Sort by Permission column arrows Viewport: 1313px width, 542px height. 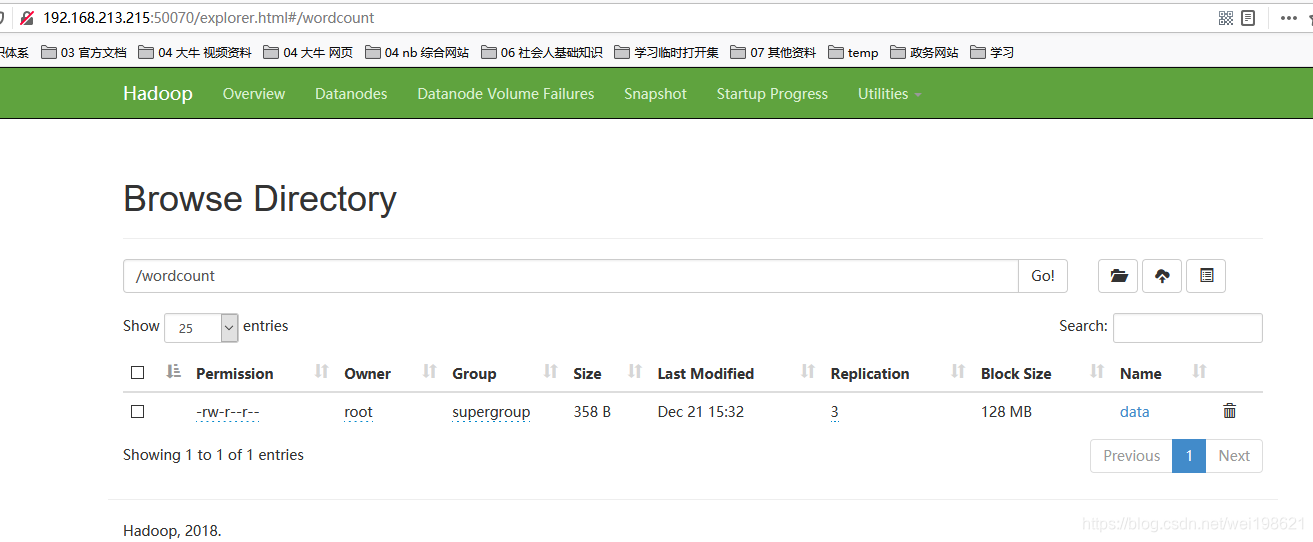(321, 372)
